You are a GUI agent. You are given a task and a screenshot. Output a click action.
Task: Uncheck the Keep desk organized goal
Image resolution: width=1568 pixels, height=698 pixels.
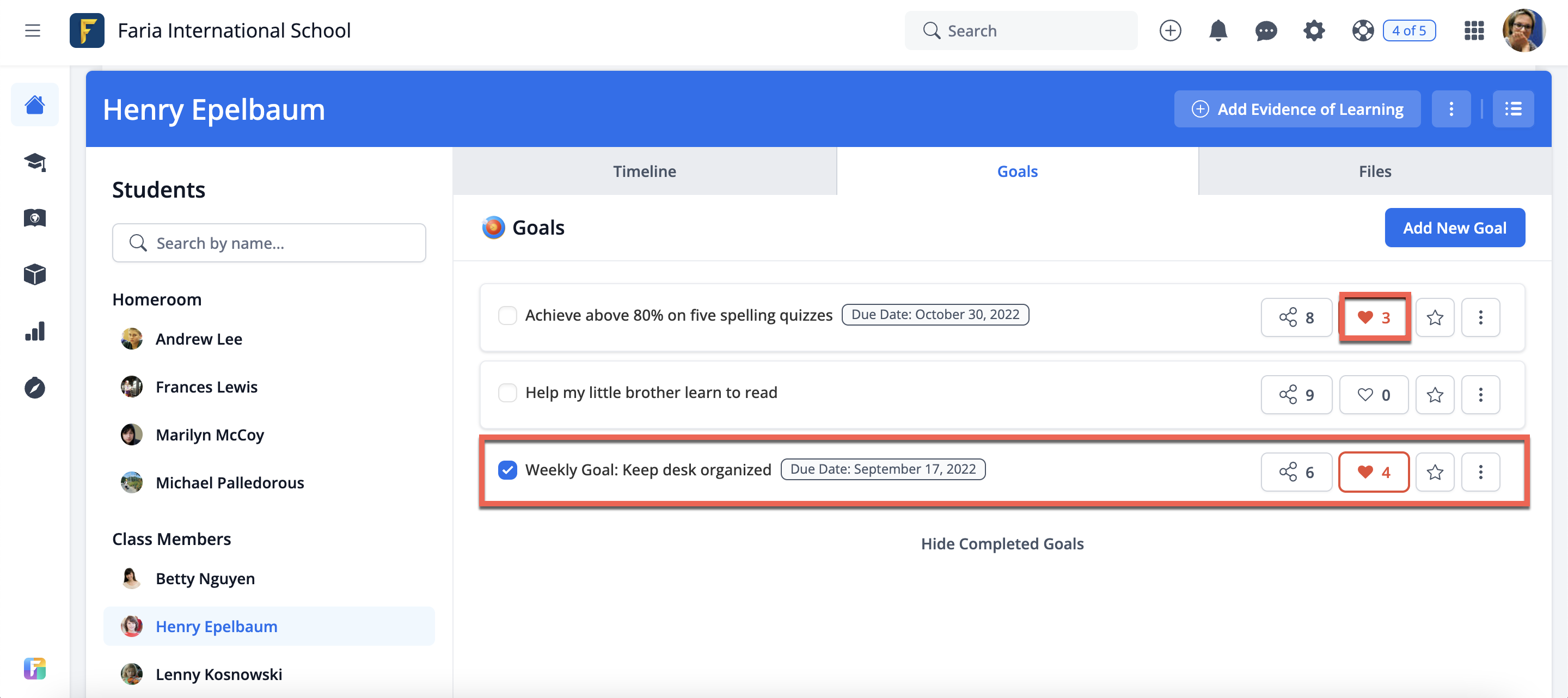(x=507, y=470)
